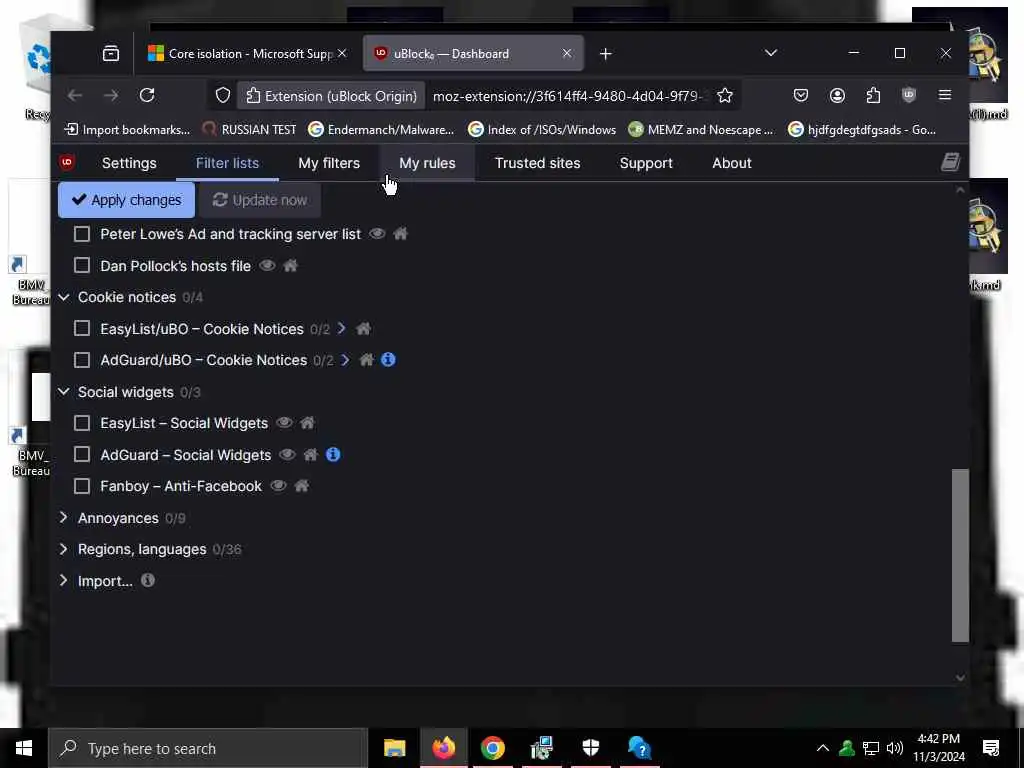This screenshot has width=1024, height=768.
Task: Reload the current page
Action: click(147, 95)
